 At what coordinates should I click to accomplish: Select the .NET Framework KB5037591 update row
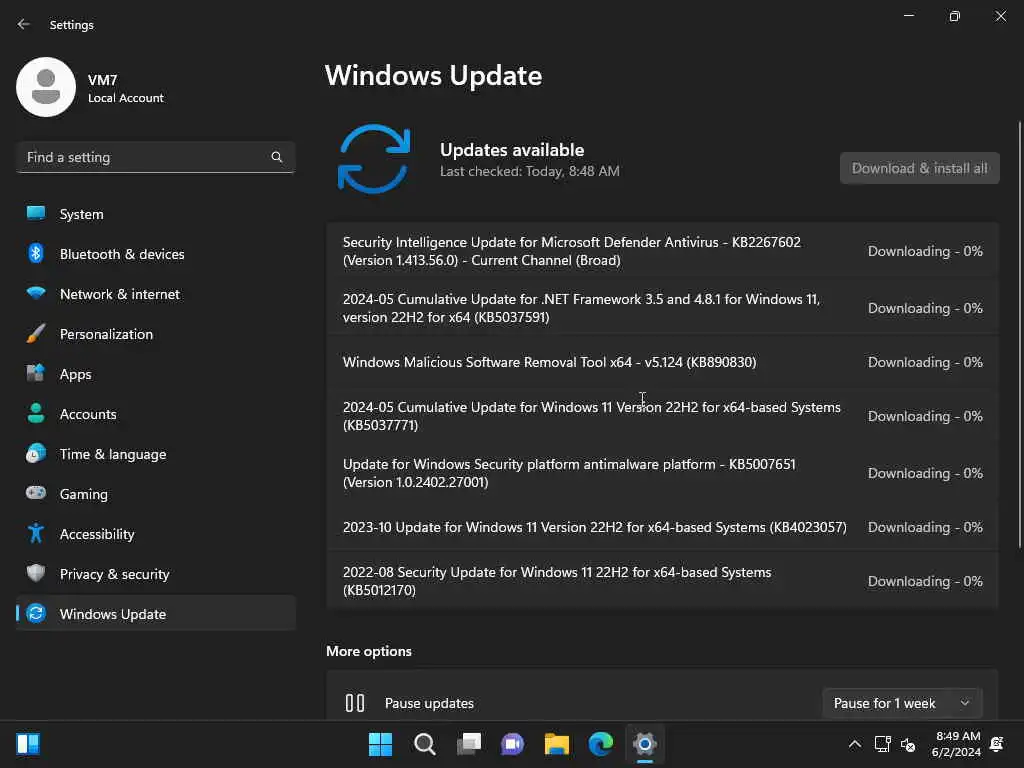(662, 308)
